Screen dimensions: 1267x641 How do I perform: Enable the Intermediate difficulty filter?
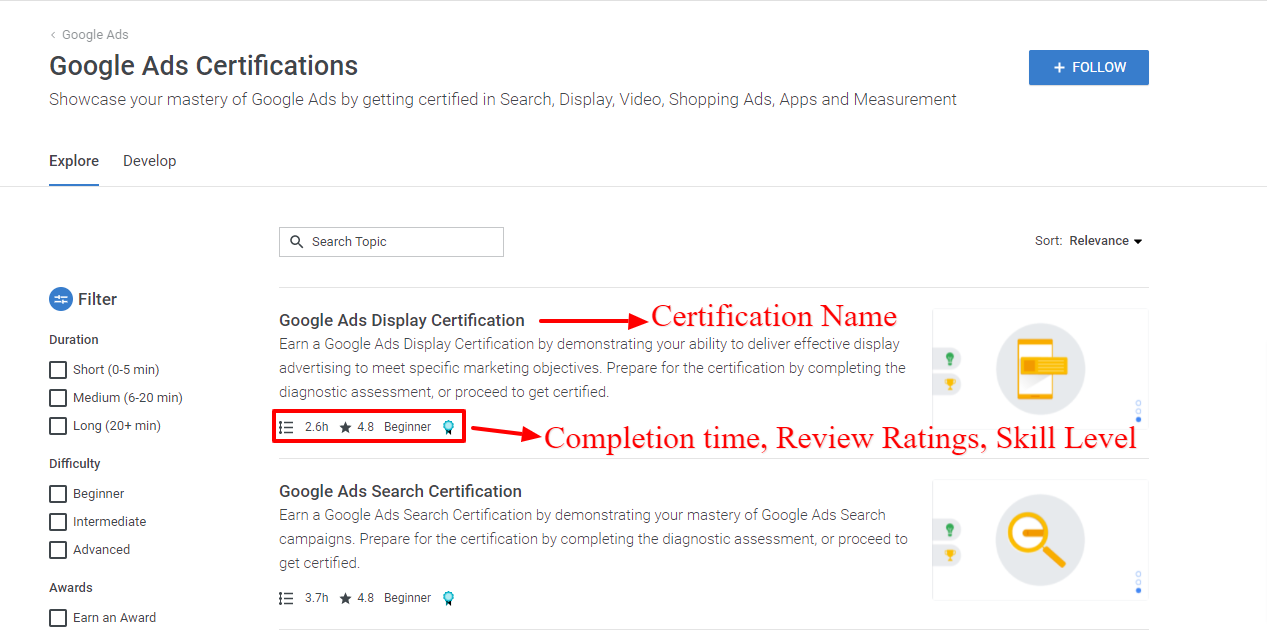click(58, 522)
